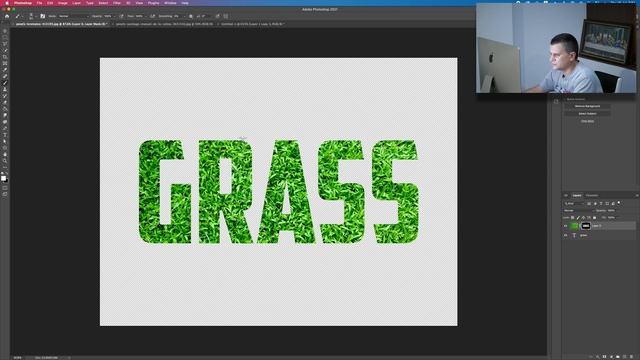The image size is (640, 360).
Task: Select the History Brush tool
Action: coord(5,96)
